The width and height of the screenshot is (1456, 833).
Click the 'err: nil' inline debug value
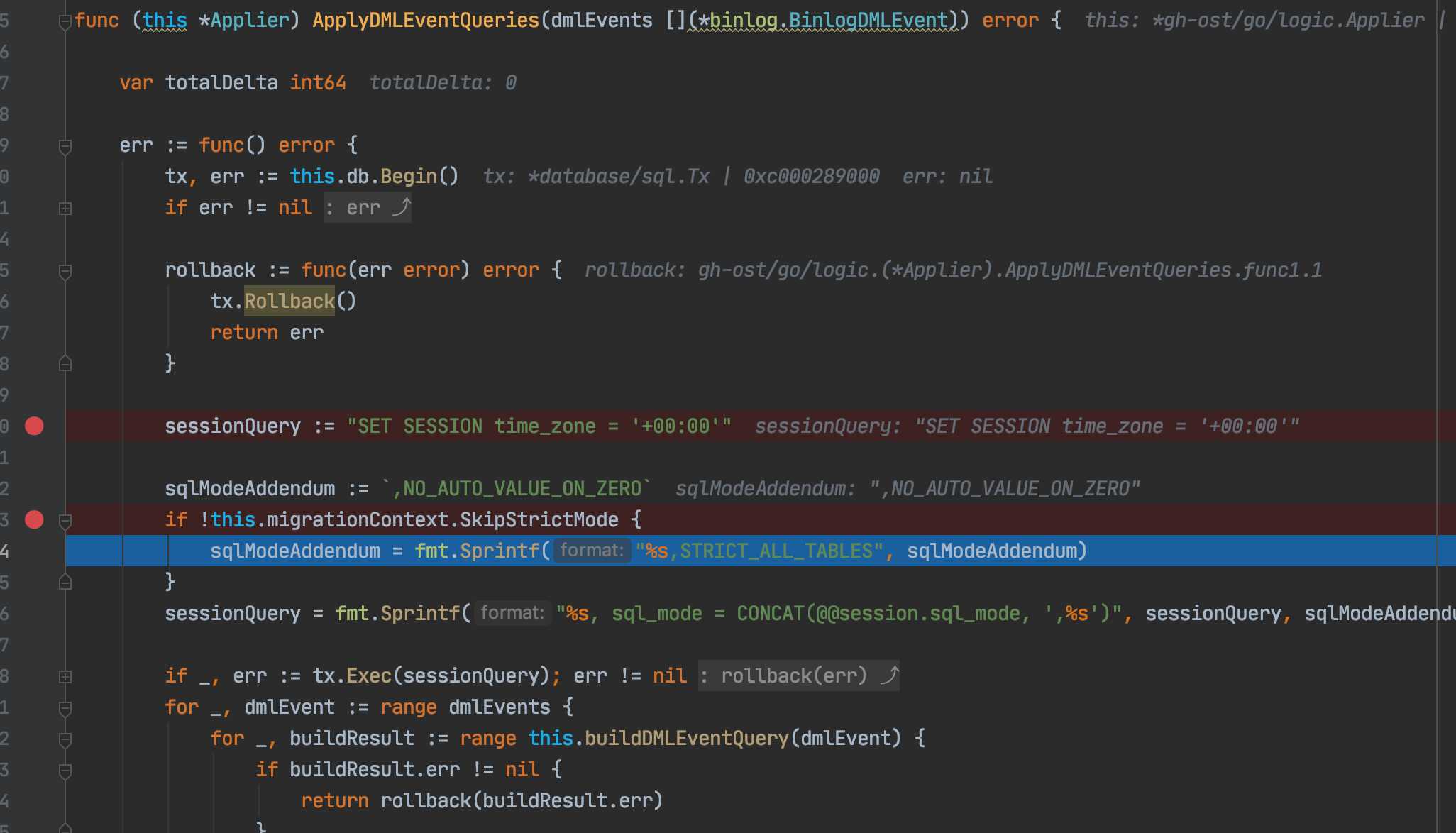coord(947,176)
